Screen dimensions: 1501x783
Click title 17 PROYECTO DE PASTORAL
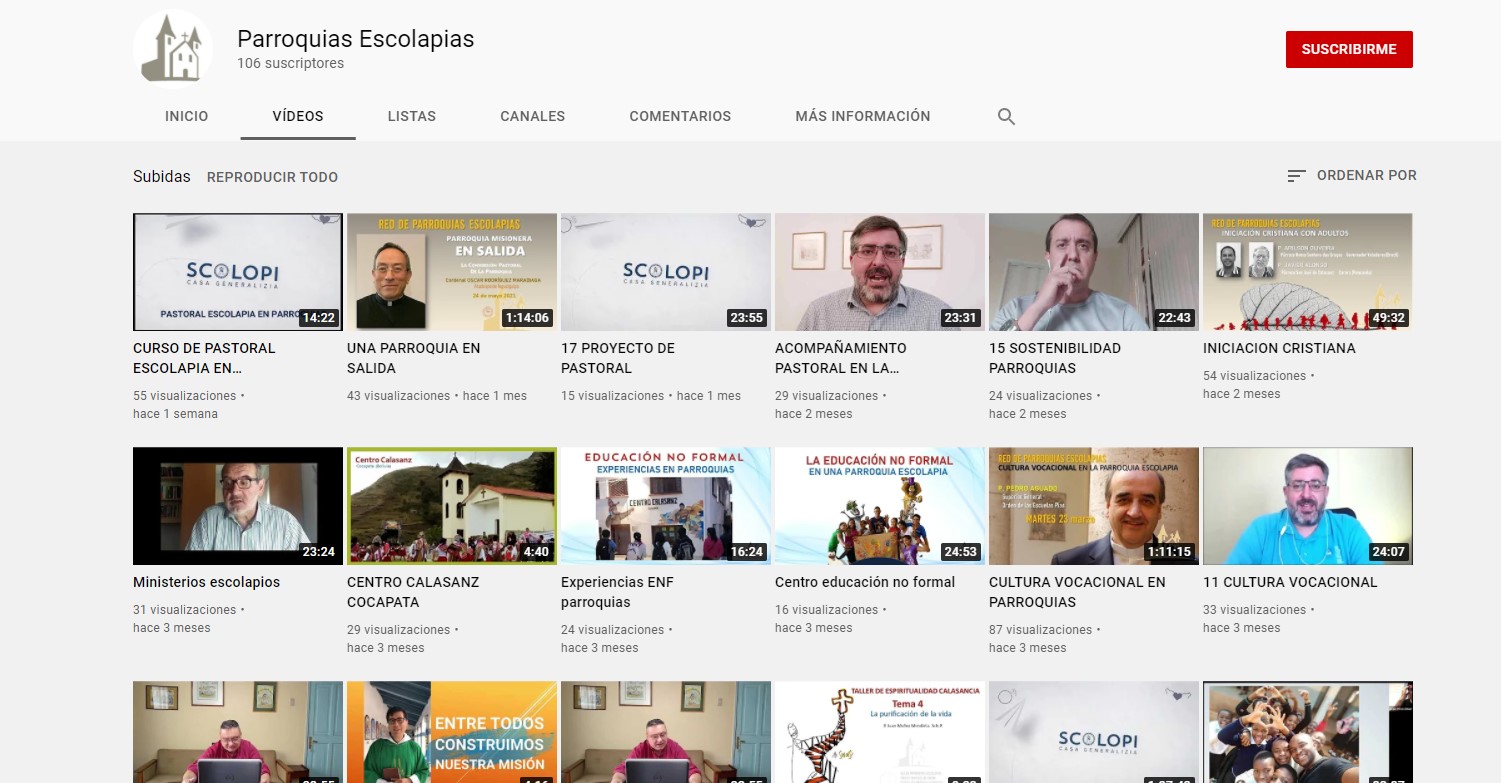[x=618, y=358]
